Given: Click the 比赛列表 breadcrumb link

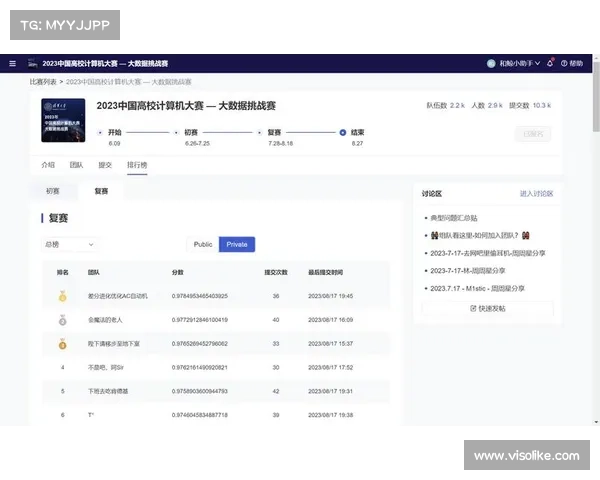Looking at the screenshot, I should pyautogui.click(x=43, y=81).
